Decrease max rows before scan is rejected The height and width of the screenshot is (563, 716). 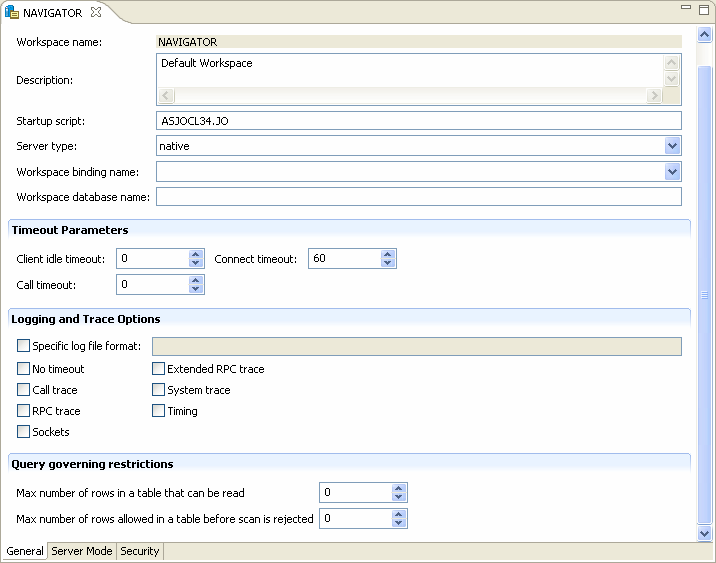pos(399,524)
